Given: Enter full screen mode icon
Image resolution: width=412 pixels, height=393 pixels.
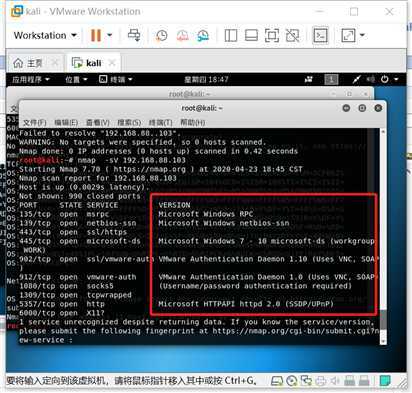Looking at the screenshot, I should (272, 35).
